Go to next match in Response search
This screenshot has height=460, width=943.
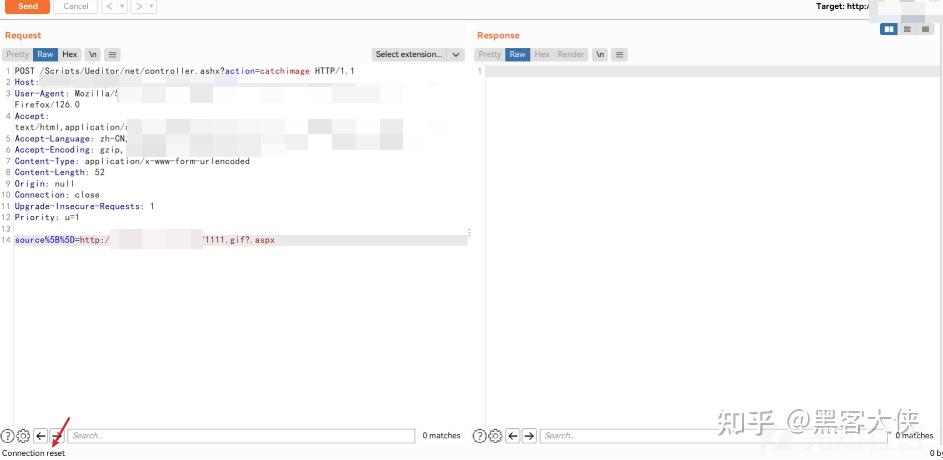[x=529, y=436]
